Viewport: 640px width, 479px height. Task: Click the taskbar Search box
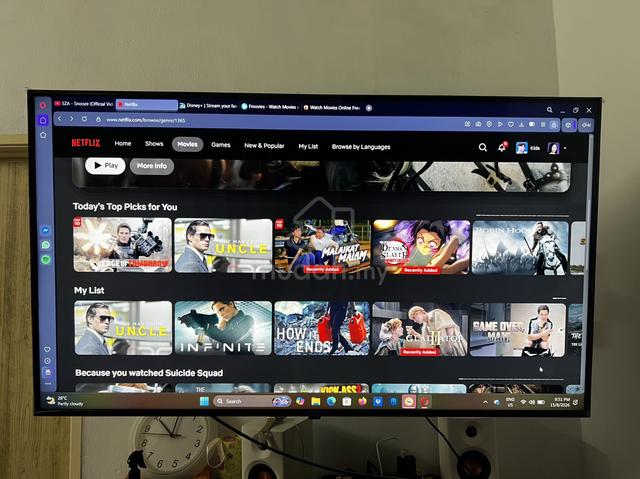pos(252,401)
